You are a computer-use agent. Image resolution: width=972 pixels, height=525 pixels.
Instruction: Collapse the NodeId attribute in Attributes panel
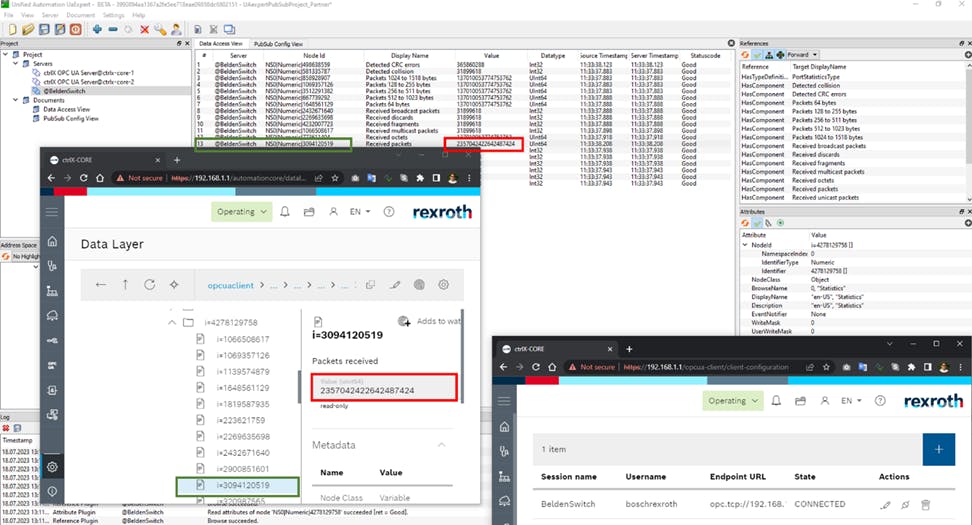pyautogui.click(x=745, y=245)
